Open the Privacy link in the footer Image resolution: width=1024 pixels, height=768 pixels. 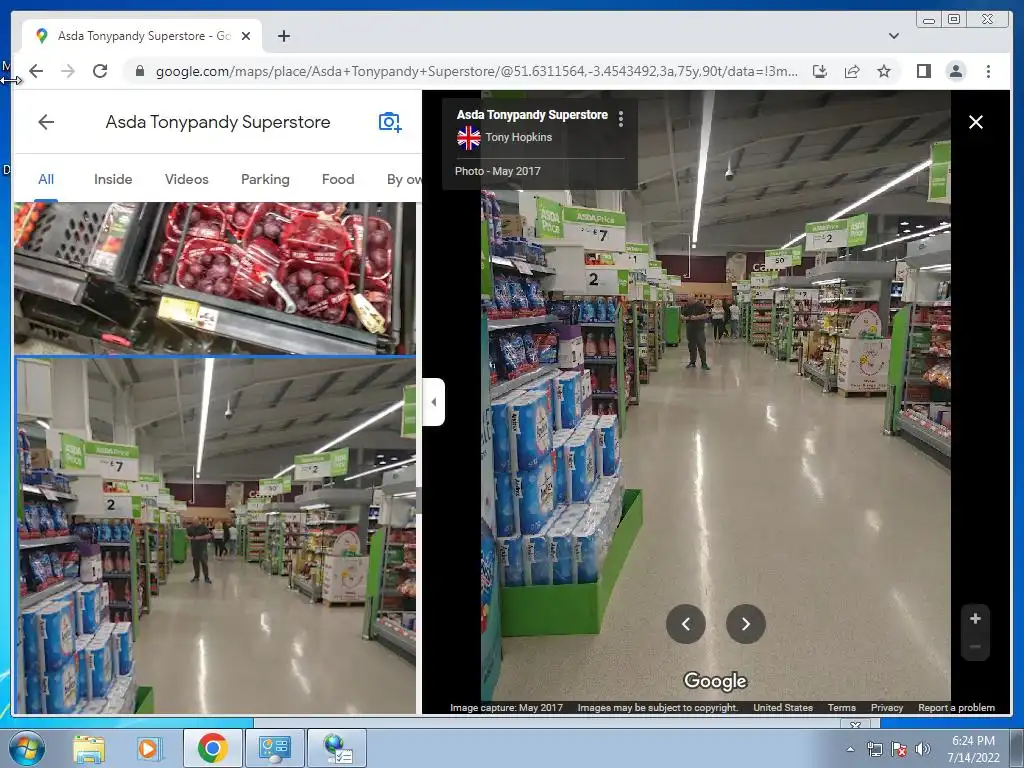pos(887,707)
